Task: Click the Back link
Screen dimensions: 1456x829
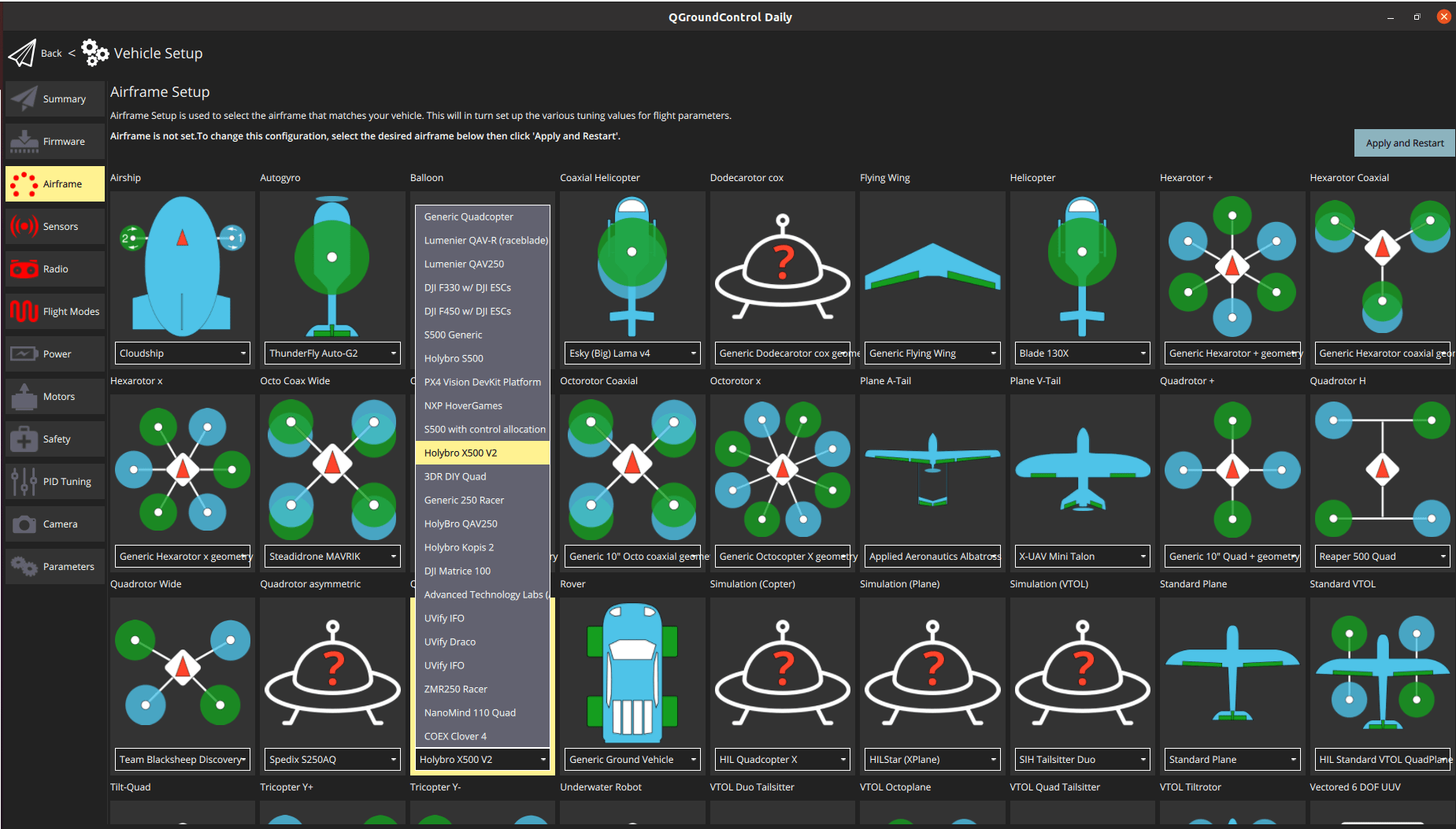Action: 51,53
